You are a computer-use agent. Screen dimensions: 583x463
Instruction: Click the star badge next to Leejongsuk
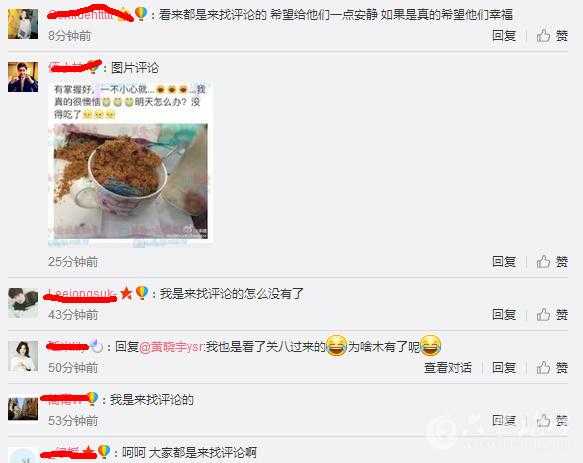click(x=126, y=293)
